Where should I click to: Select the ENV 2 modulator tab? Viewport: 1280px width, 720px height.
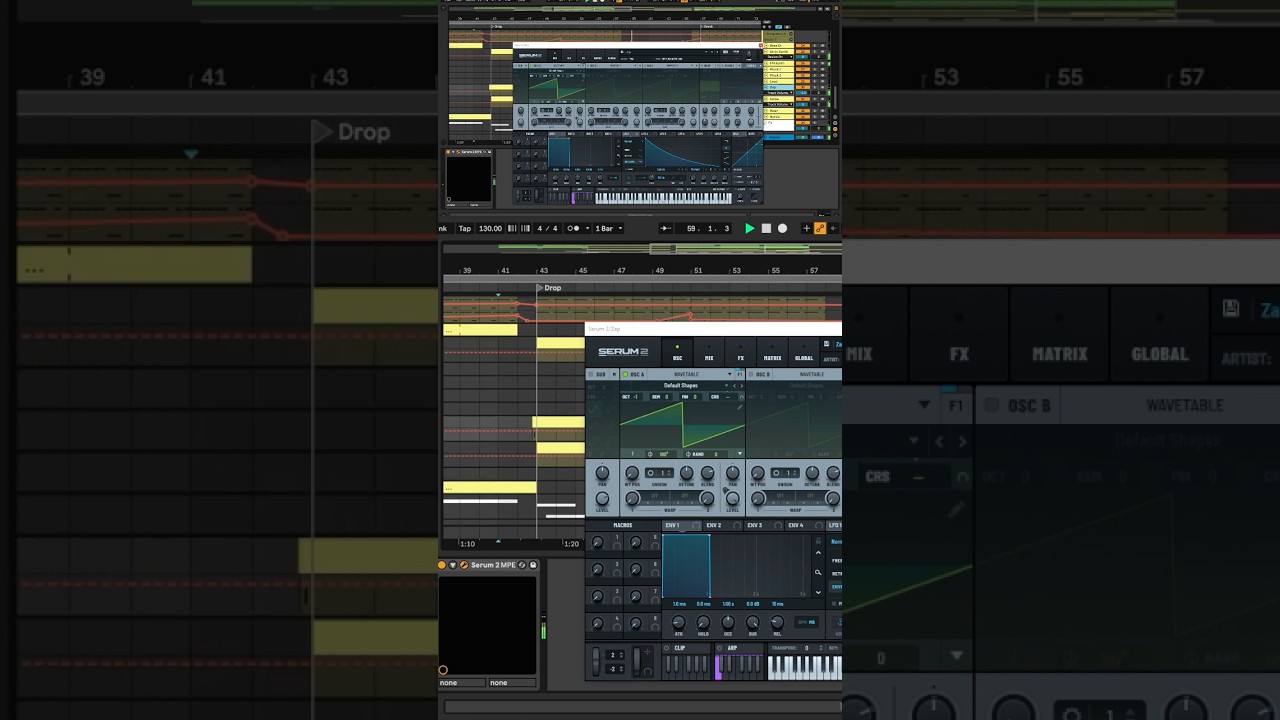[724, 525]
